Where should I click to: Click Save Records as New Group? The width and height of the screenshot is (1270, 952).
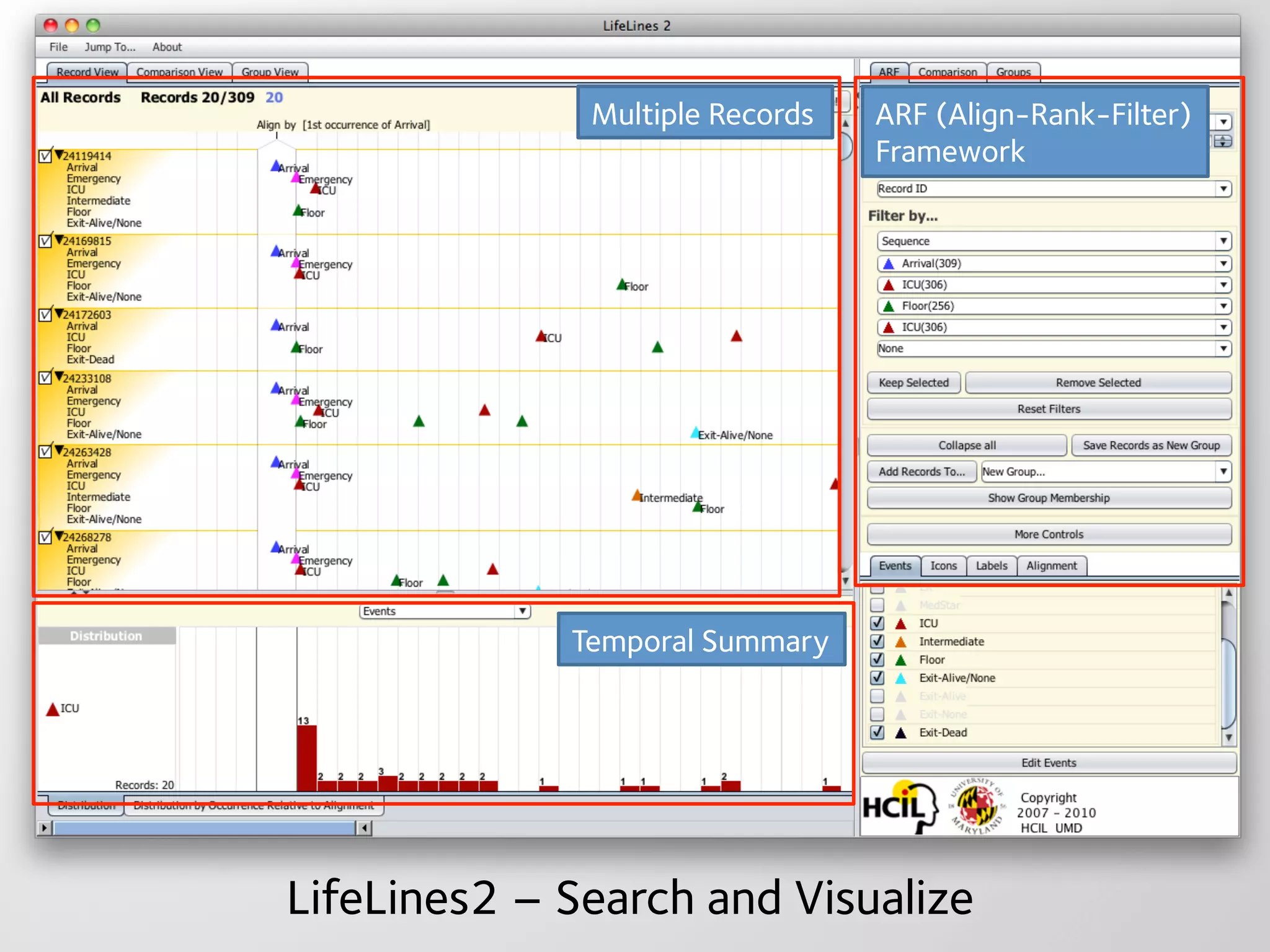(1151, 445)
